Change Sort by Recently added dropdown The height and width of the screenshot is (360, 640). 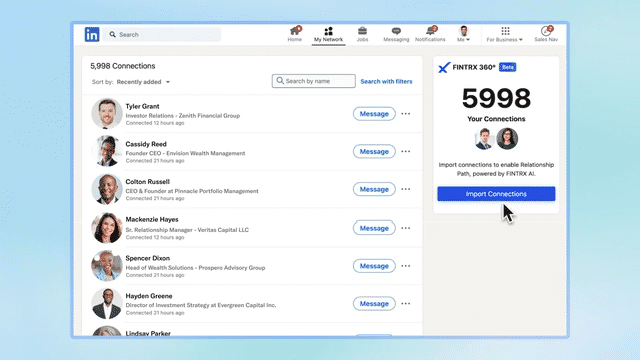143,82
